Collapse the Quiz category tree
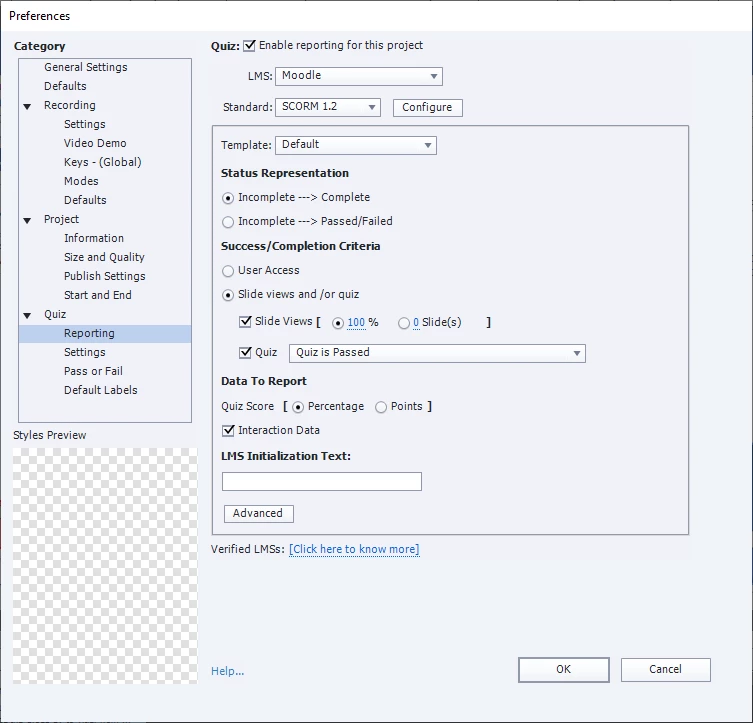The width and height of the screenshot is (753, 723). point(27,315)
